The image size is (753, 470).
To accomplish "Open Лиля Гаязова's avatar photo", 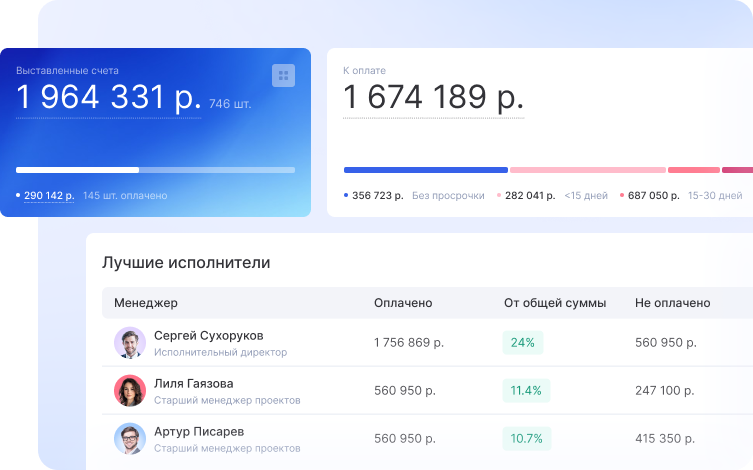I will (x=130, y=391).
